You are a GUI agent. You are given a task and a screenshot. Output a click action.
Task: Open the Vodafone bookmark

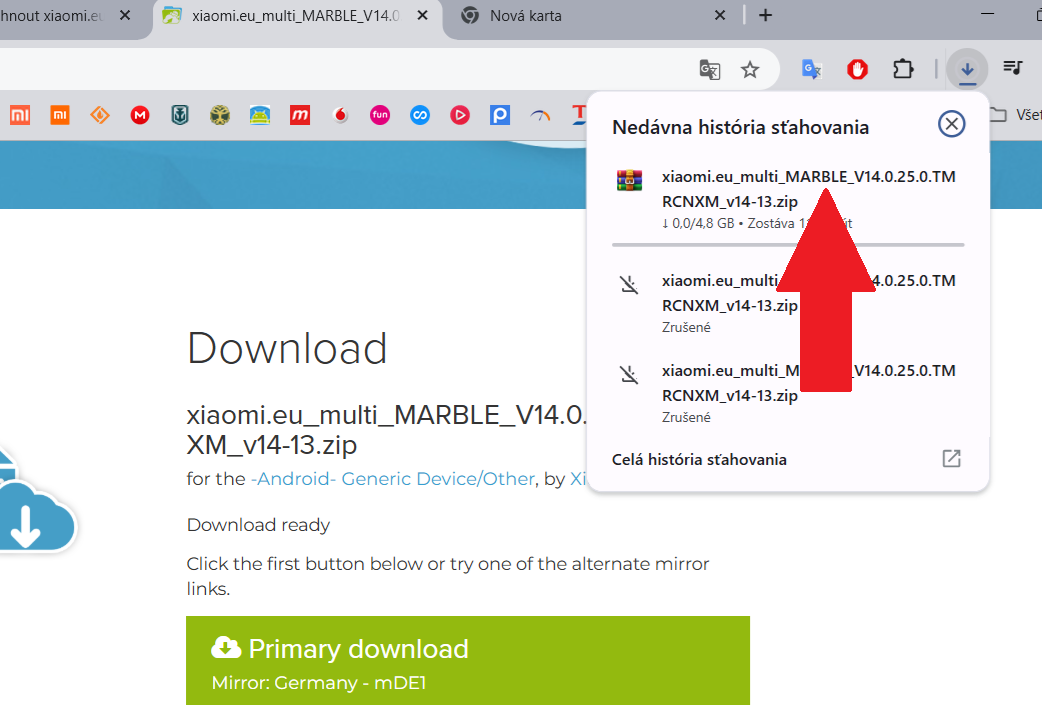click(340, 115)
